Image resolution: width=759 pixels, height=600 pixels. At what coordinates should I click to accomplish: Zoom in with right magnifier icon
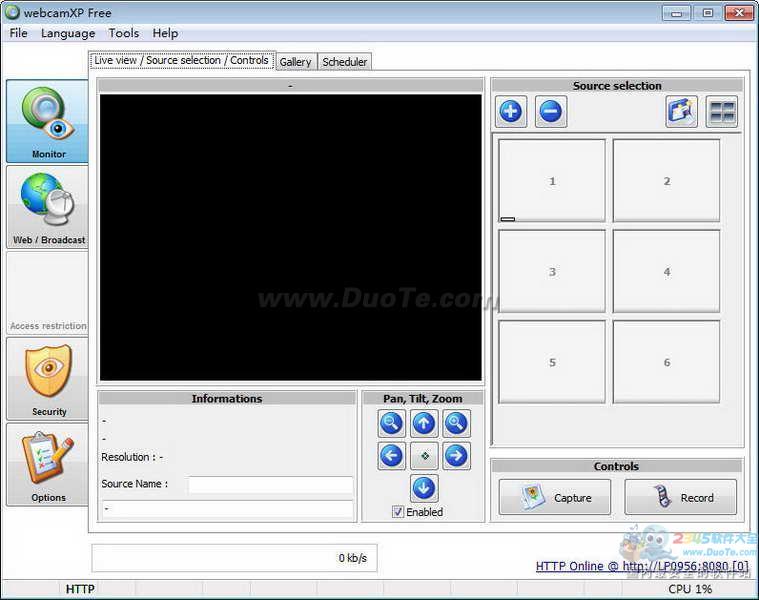pyautogui.click(x=456, y=423)
